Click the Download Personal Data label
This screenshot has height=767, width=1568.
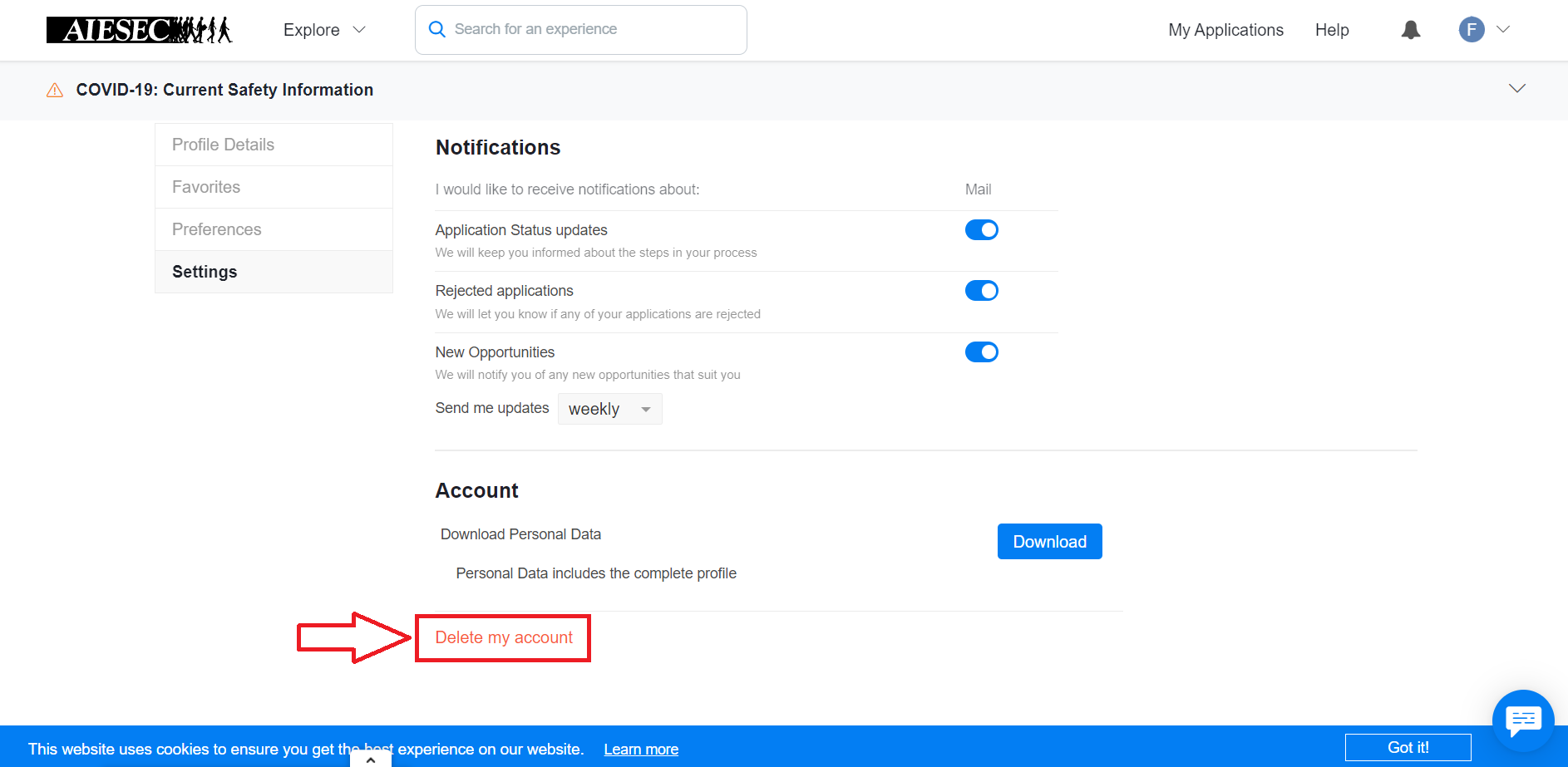pos(520,534)
